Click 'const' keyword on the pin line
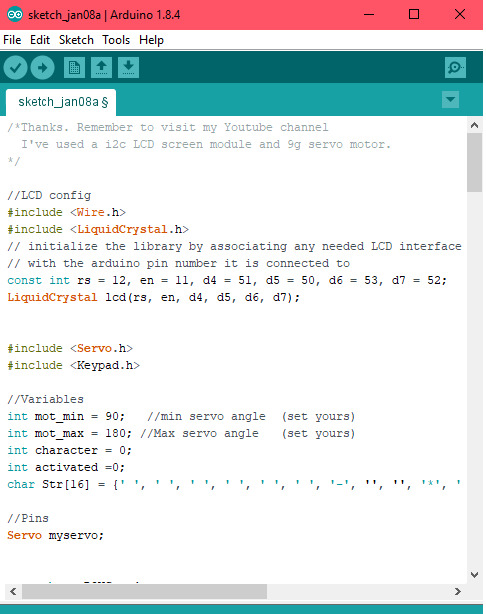This screenshot has height=614, width=486. [x=24, y=280]
